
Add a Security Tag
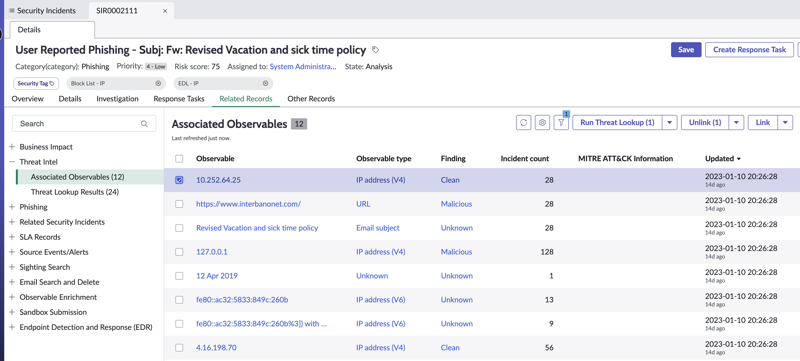click(36, 83)
